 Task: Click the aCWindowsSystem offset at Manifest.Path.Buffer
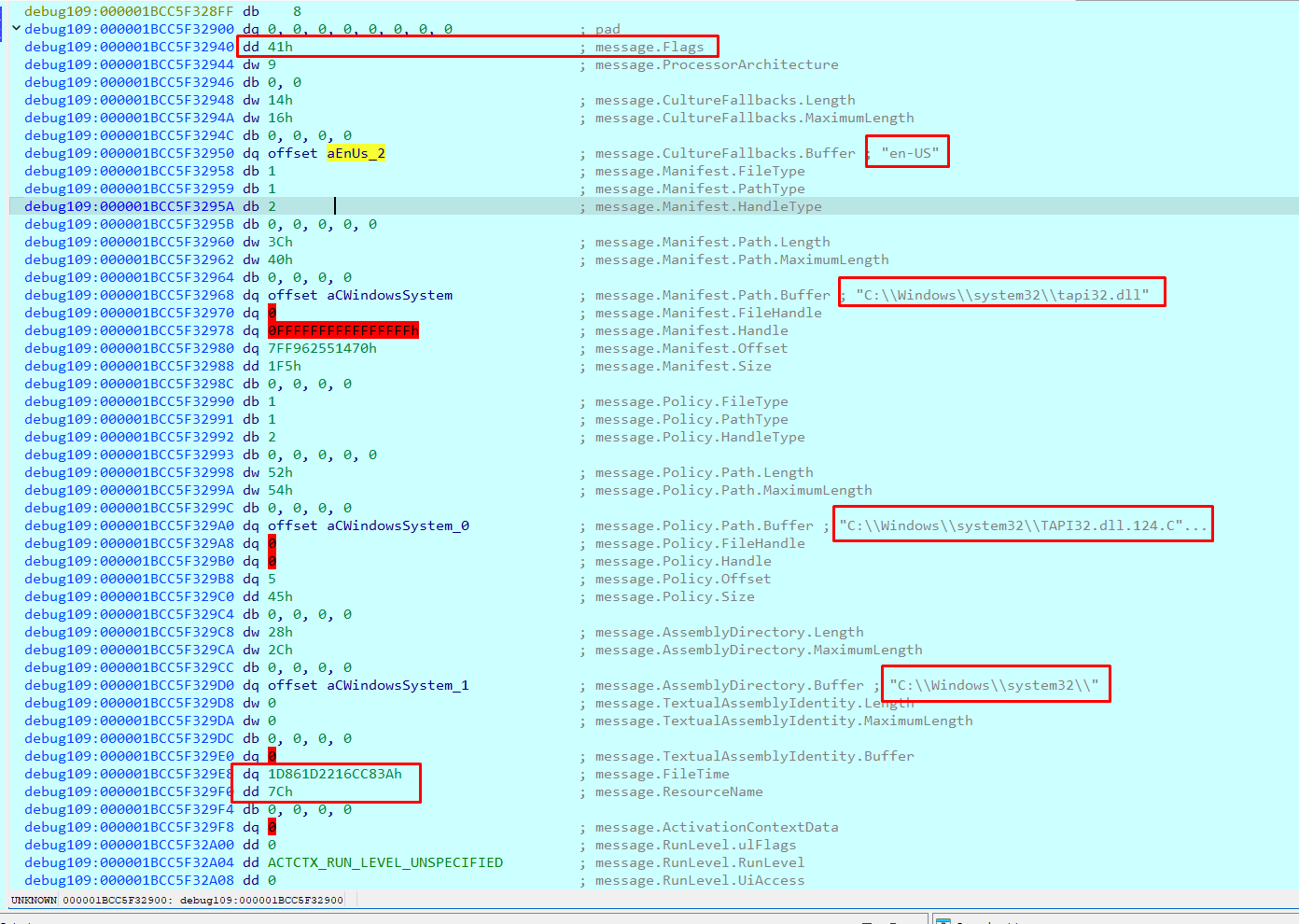click(x=389, y=295)
